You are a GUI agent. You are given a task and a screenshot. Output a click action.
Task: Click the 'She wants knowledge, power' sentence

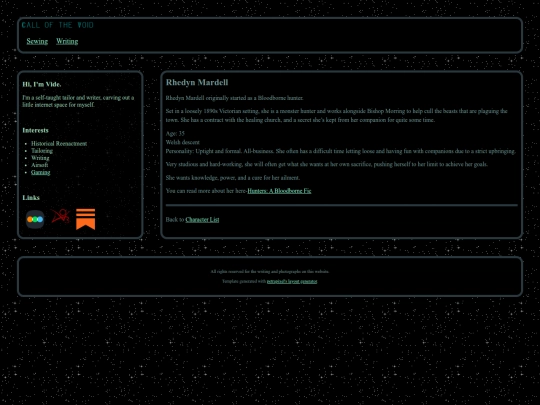233,178
